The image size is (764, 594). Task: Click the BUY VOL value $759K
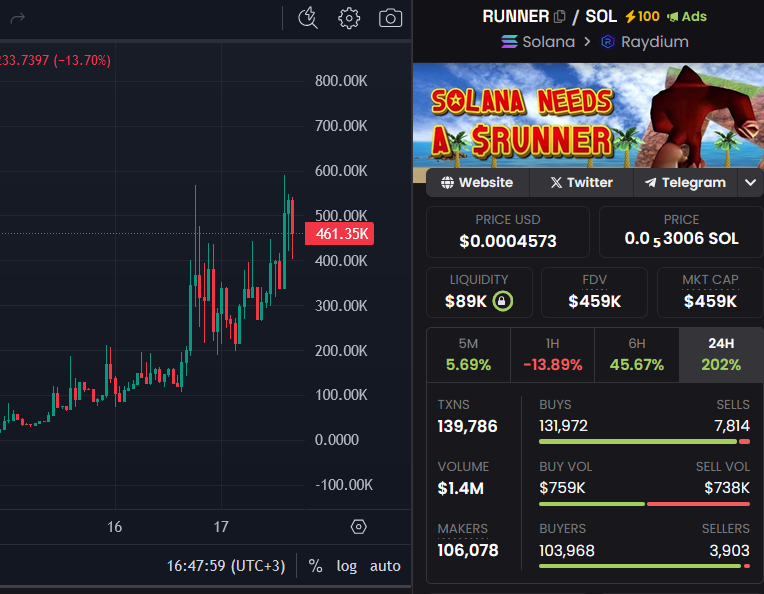click(562, 488)
